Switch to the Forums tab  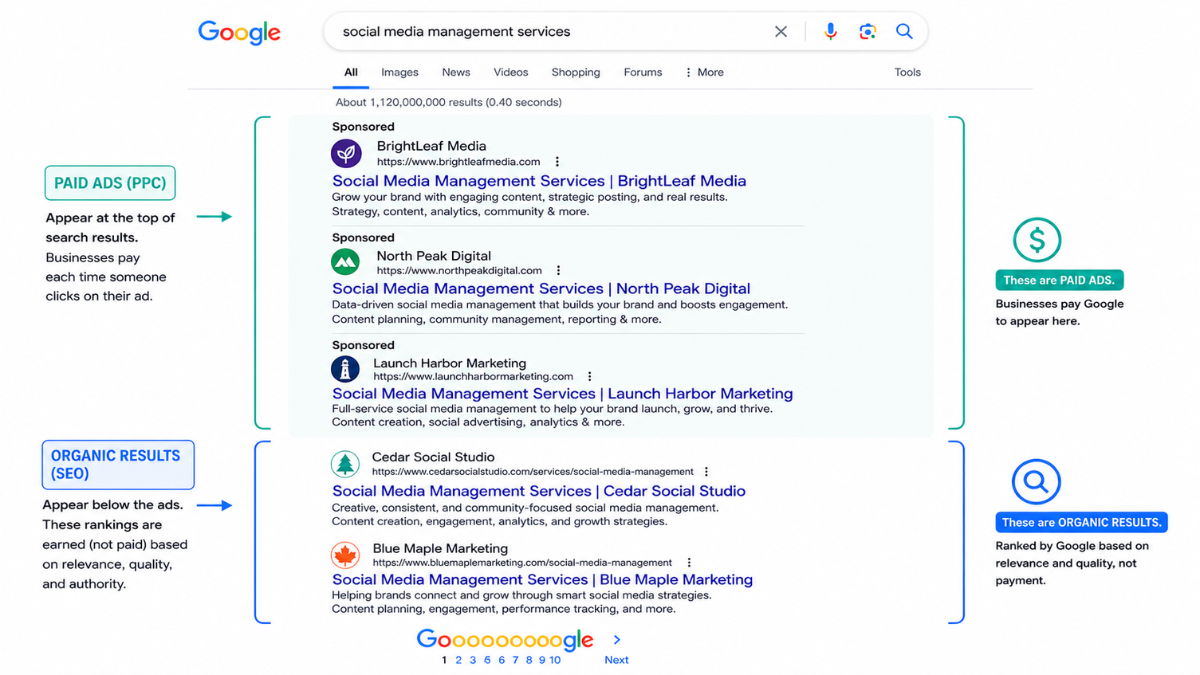point(643,72)
